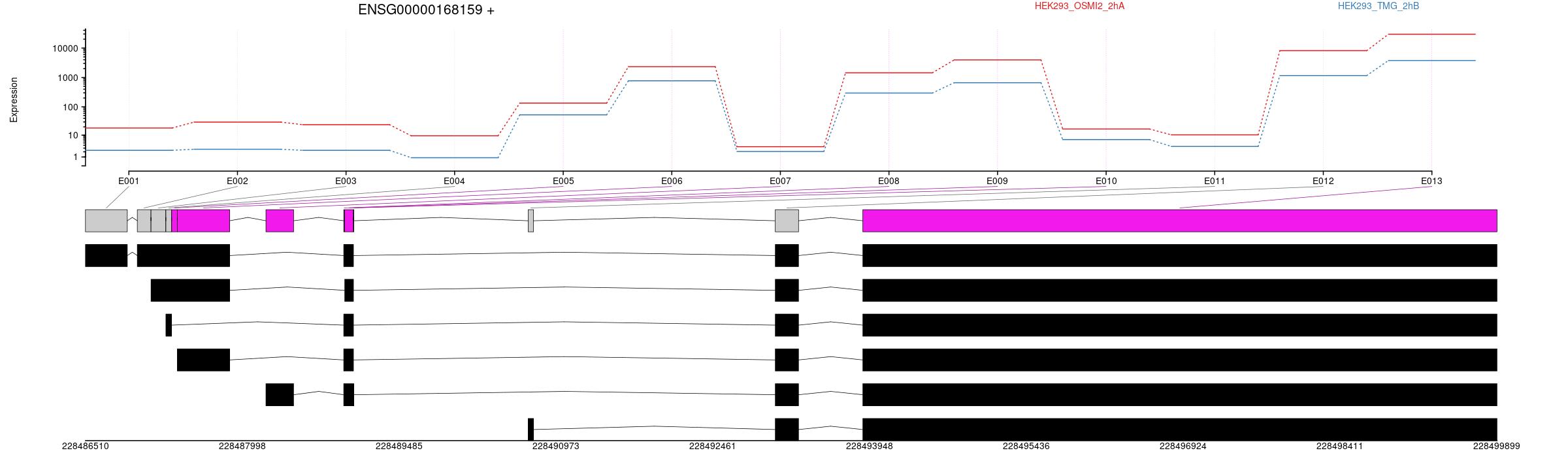Select the red HEK293_OSMI2_2hA legend label

(1079, 6)
